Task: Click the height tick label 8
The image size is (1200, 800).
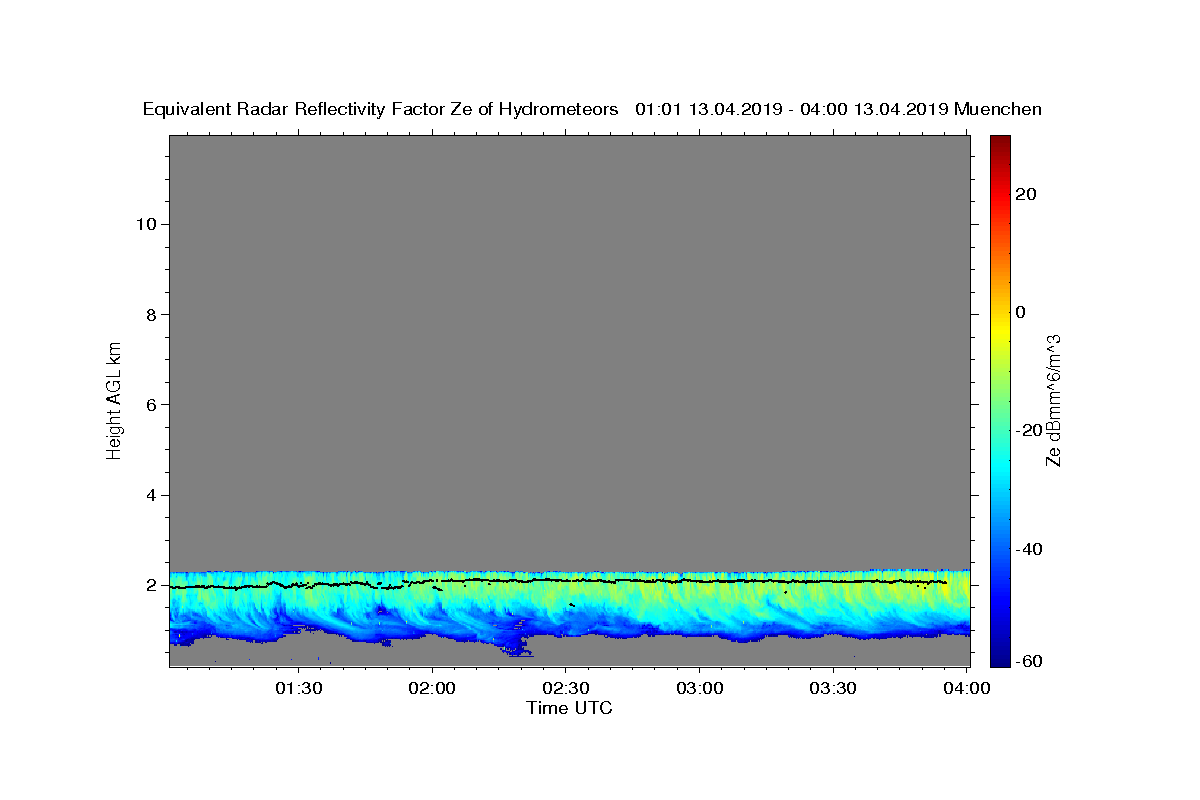Action: pyautogui.click(x=151, y=314)
